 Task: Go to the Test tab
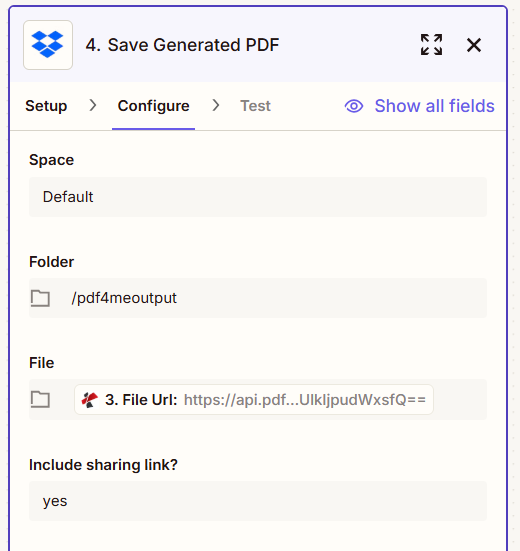pos(255,106)
